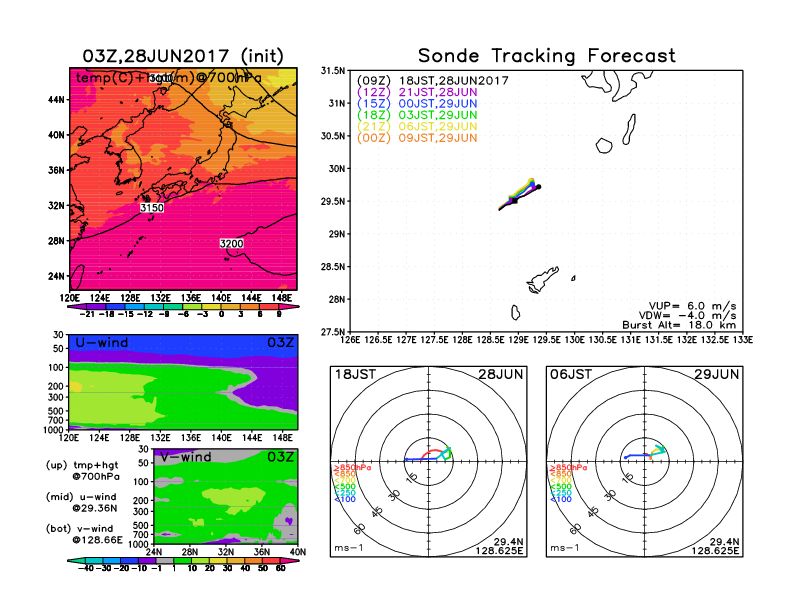
Task: Click the "31.5N" tracking map axis label
Action: pos(333,71)
